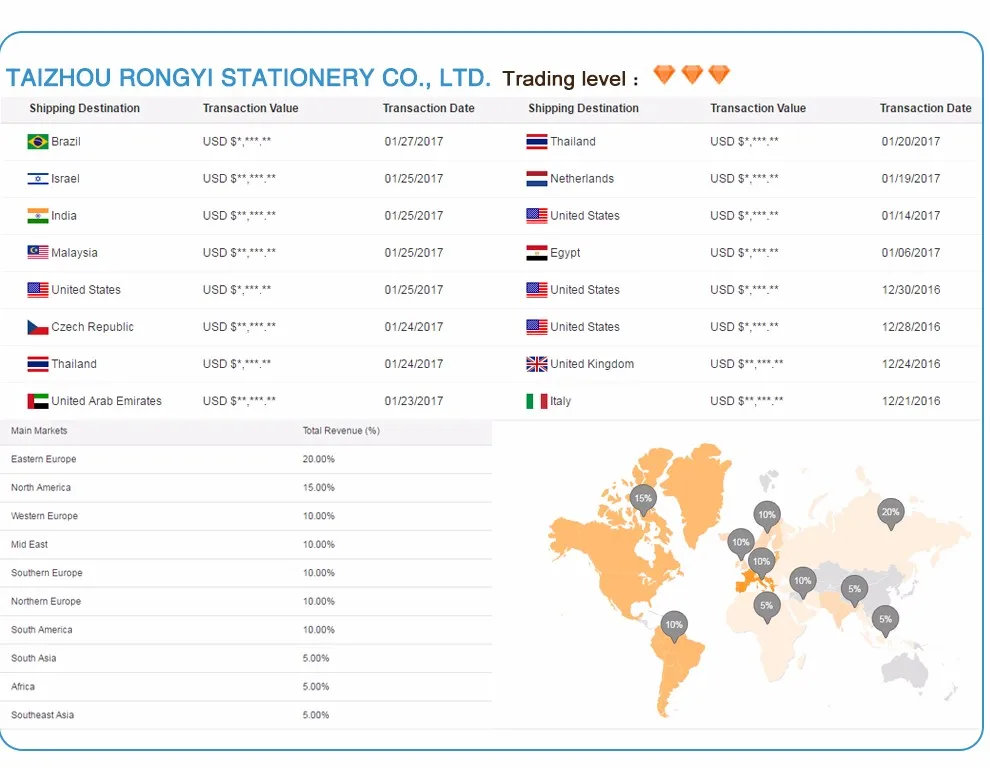Click the Thailand flag in the 01/20/2017 row
The image size is (990, 768).
coord(537,141)
